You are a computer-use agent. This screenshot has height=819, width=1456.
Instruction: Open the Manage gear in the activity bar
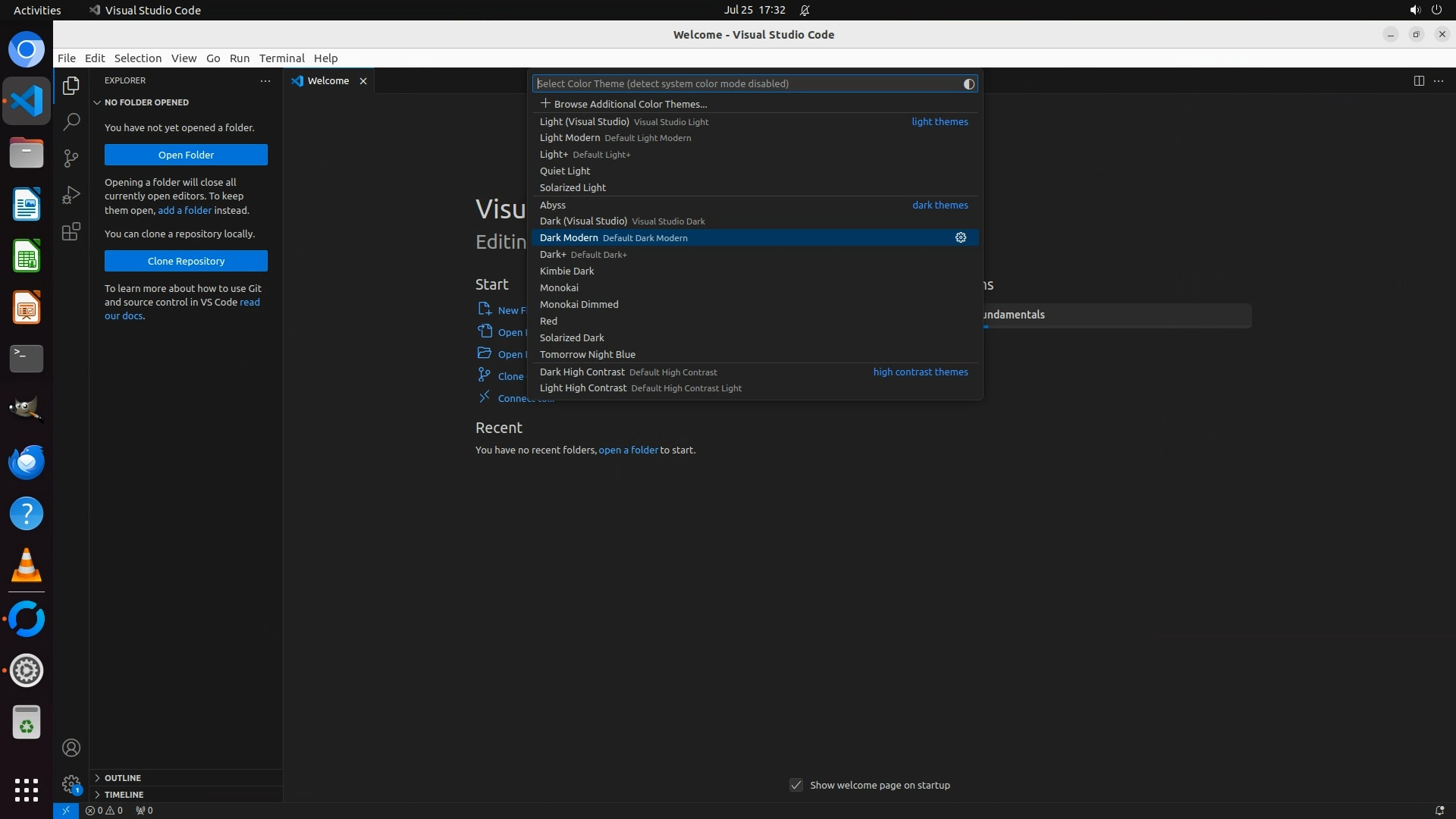[x=71, y=784]
